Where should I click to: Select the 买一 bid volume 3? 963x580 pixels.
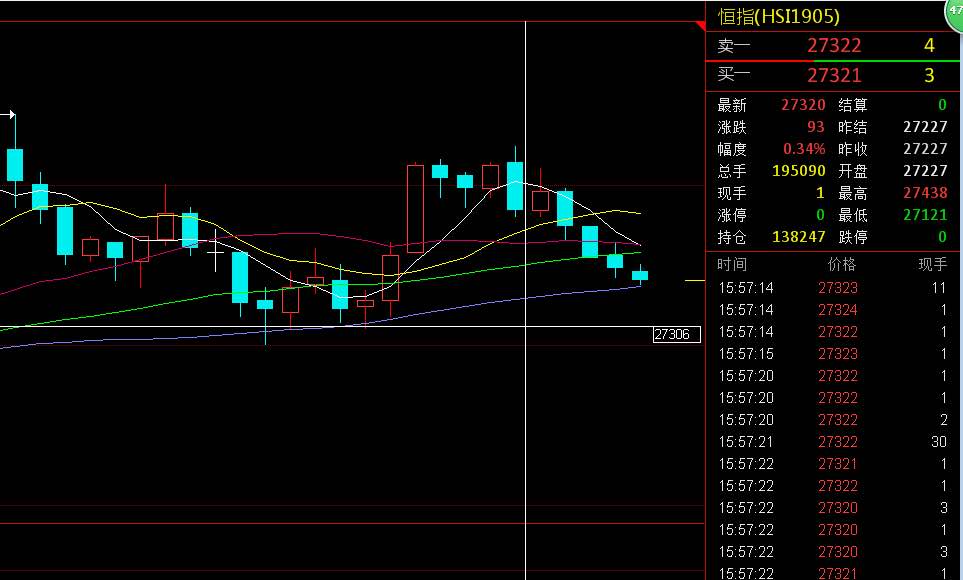(929, 75)
